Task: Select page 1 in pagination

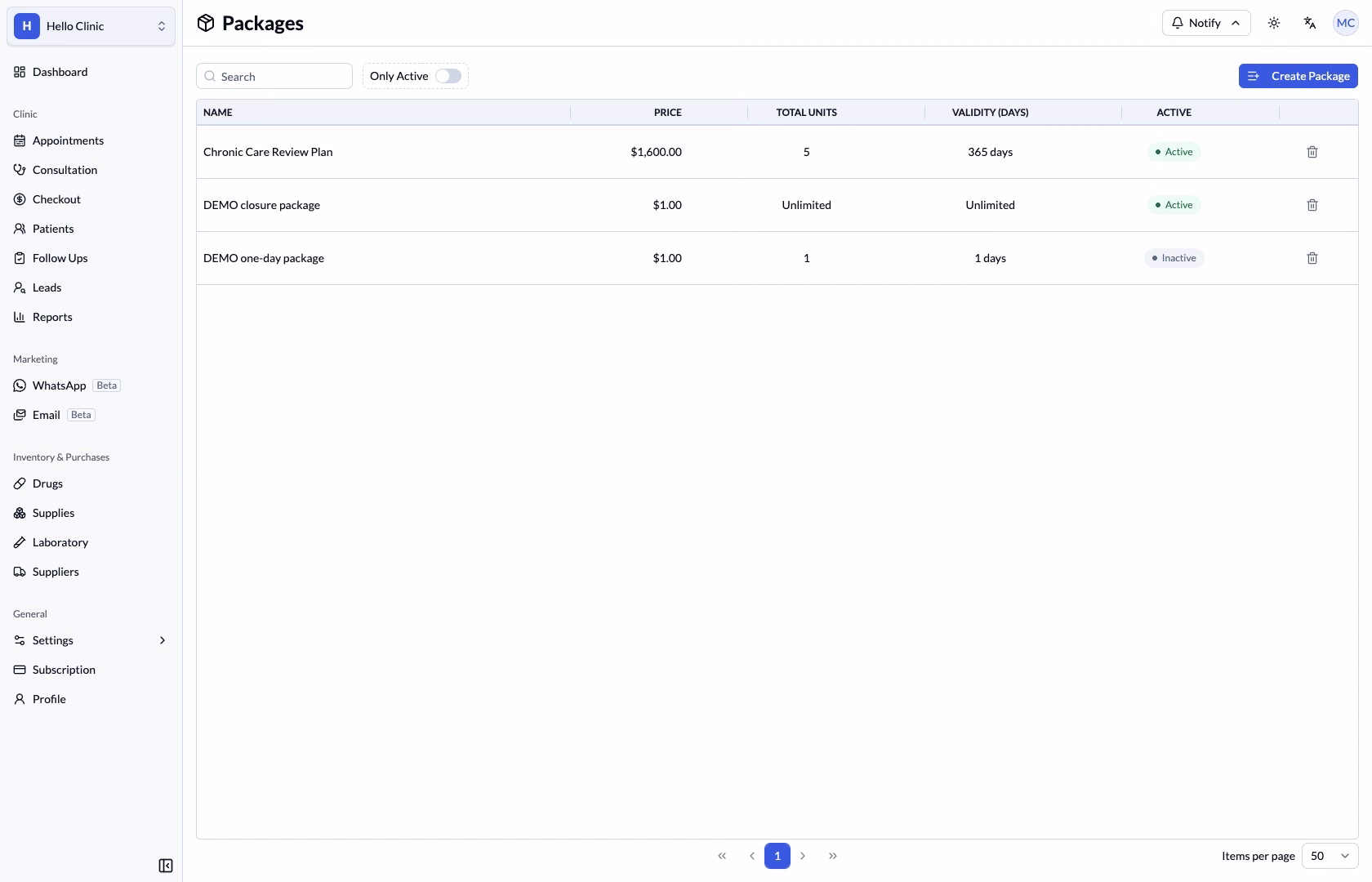Action: click(777, 856)
